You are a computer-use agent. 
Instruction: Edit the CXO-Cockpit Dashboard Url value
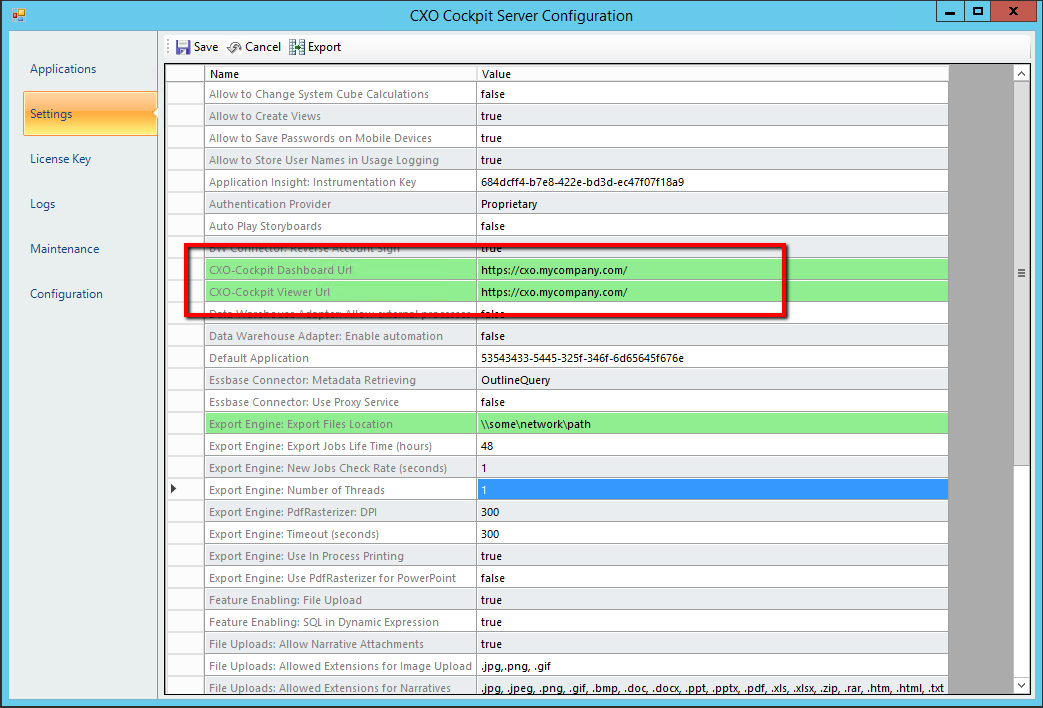(712, 270)
